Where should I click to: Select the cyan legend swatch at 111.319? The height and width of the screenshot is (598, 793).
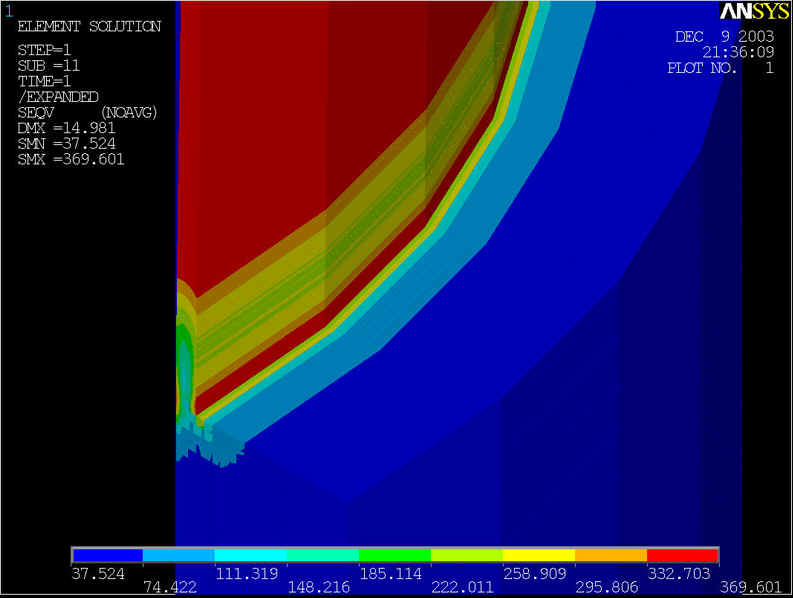[x=250, y=555]
